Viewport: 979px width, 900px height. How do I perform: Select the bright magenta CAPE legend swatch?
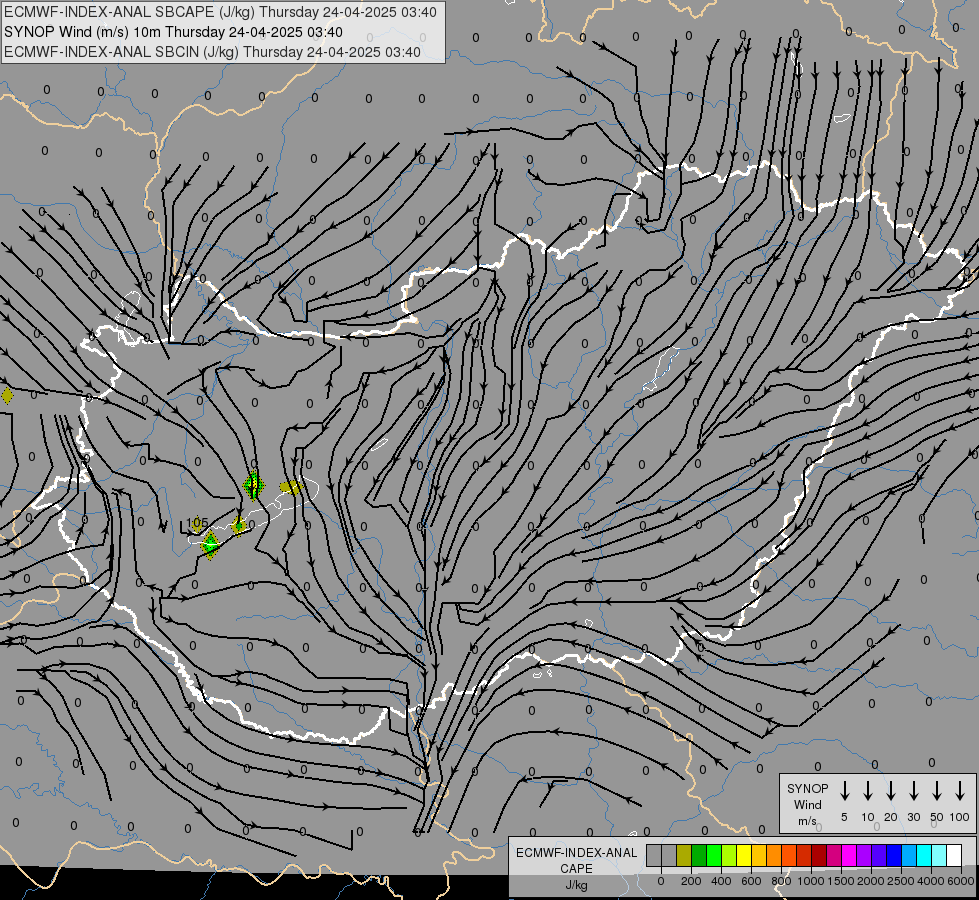[x=849, y=855]
